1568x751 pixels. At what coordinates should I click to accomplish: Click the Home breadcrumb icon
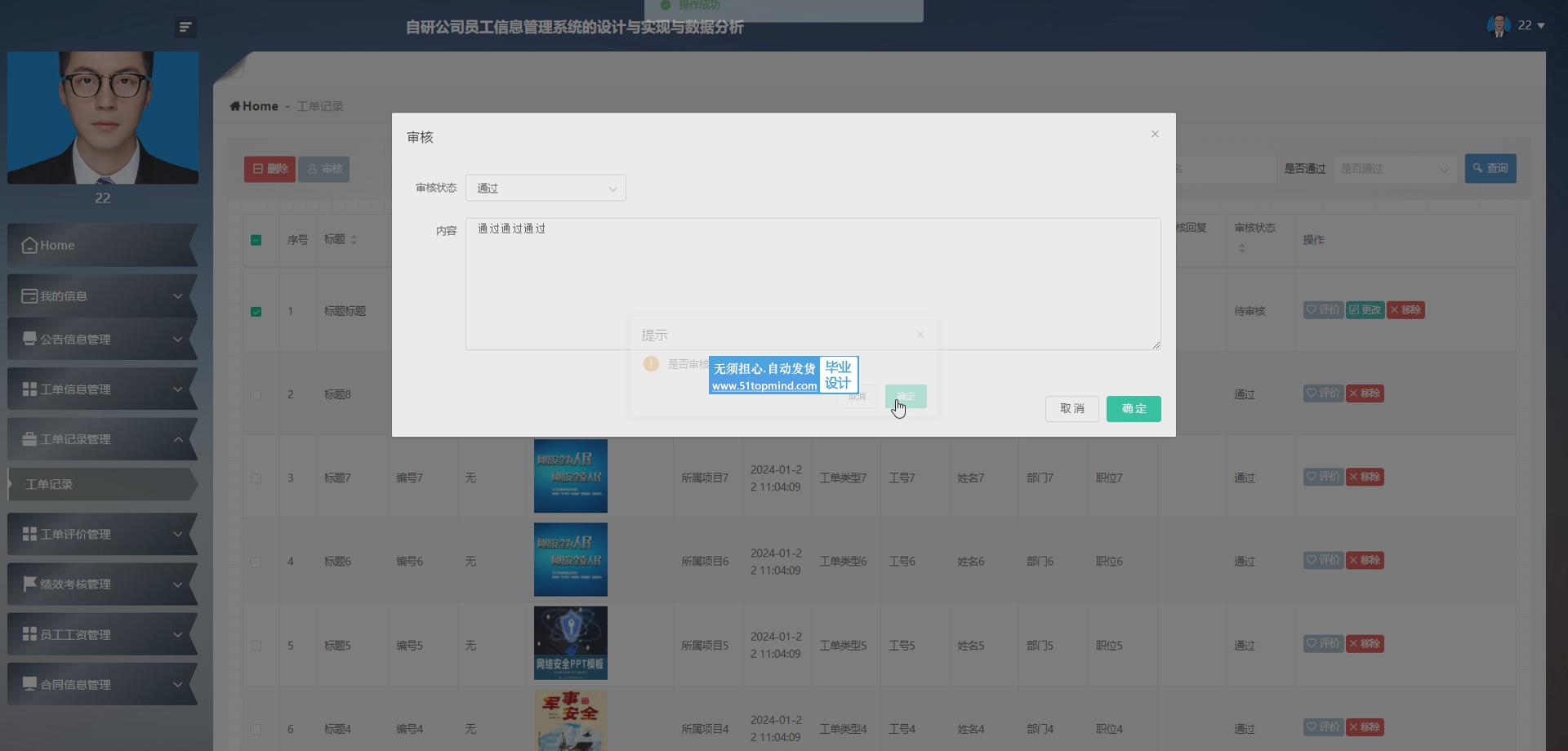pyautogui.click(x=235, y=106)
